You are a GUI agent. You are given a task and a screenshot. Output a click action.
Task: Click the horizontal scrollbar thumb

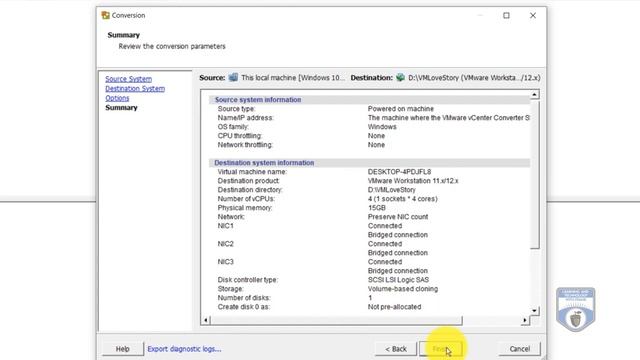pos(336,320)
